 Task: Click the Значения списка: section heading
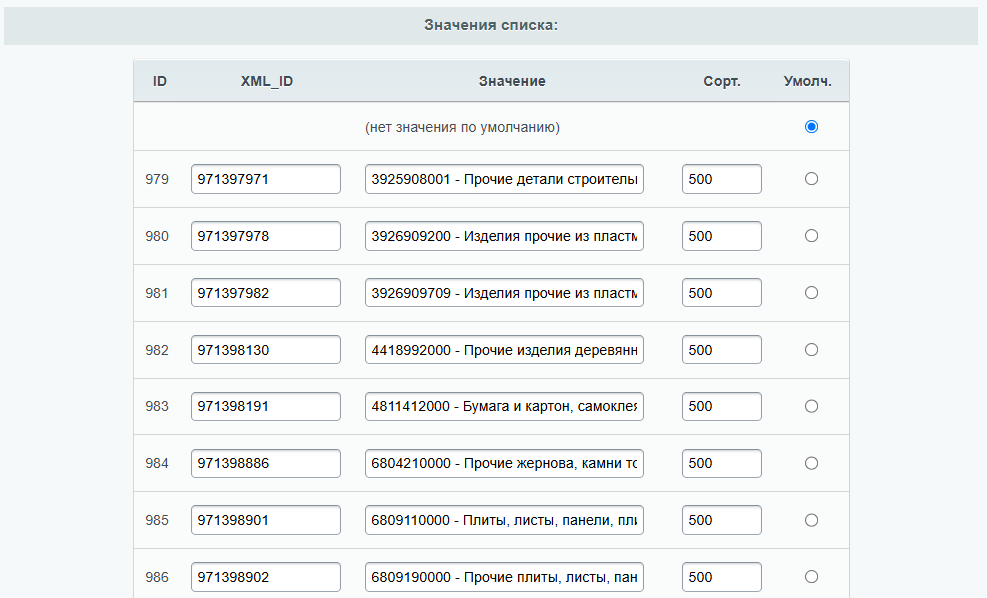(x=491, y=25)
